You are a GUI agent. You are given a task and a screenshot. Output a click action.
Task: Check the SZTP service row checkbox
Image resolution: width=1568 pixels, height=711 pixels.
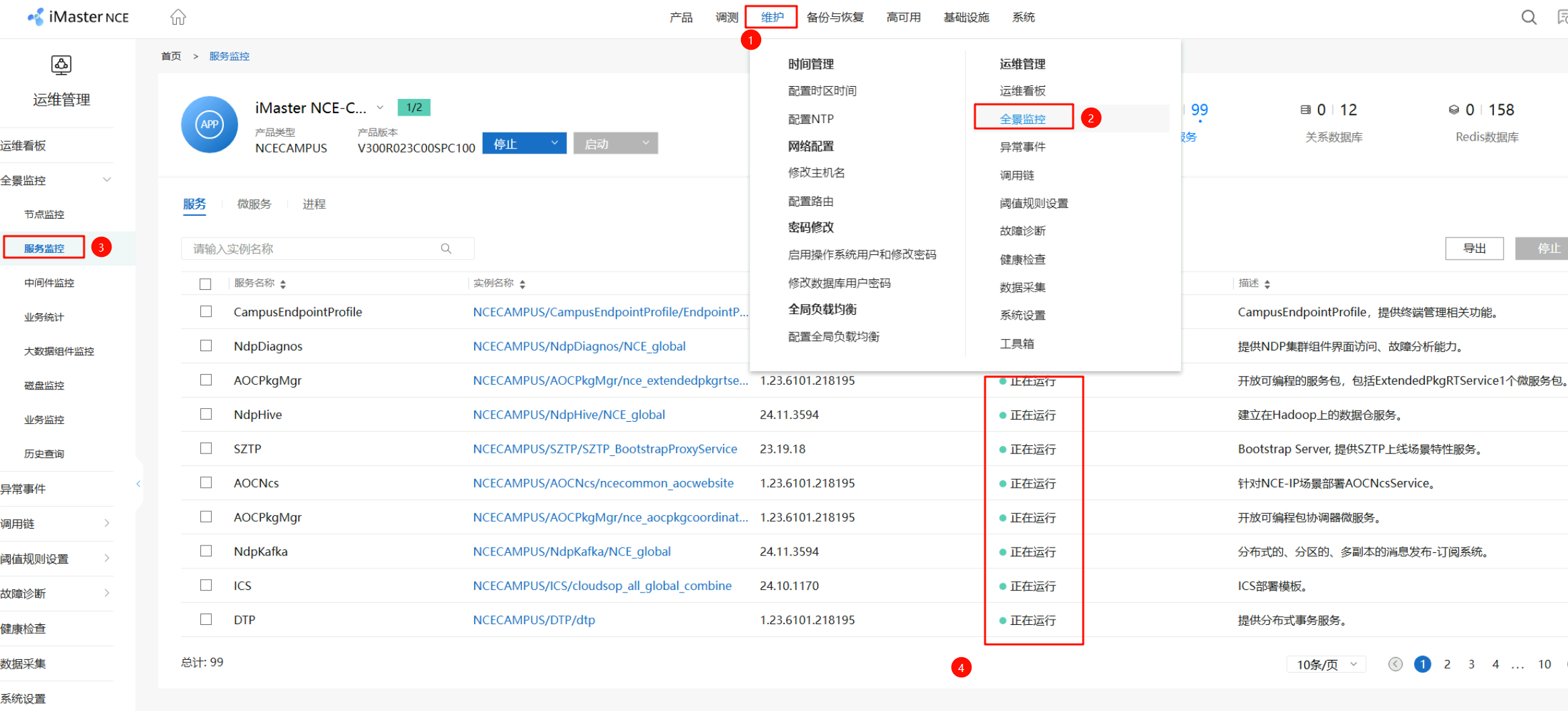pyautogui.click(x=206, y=449)
